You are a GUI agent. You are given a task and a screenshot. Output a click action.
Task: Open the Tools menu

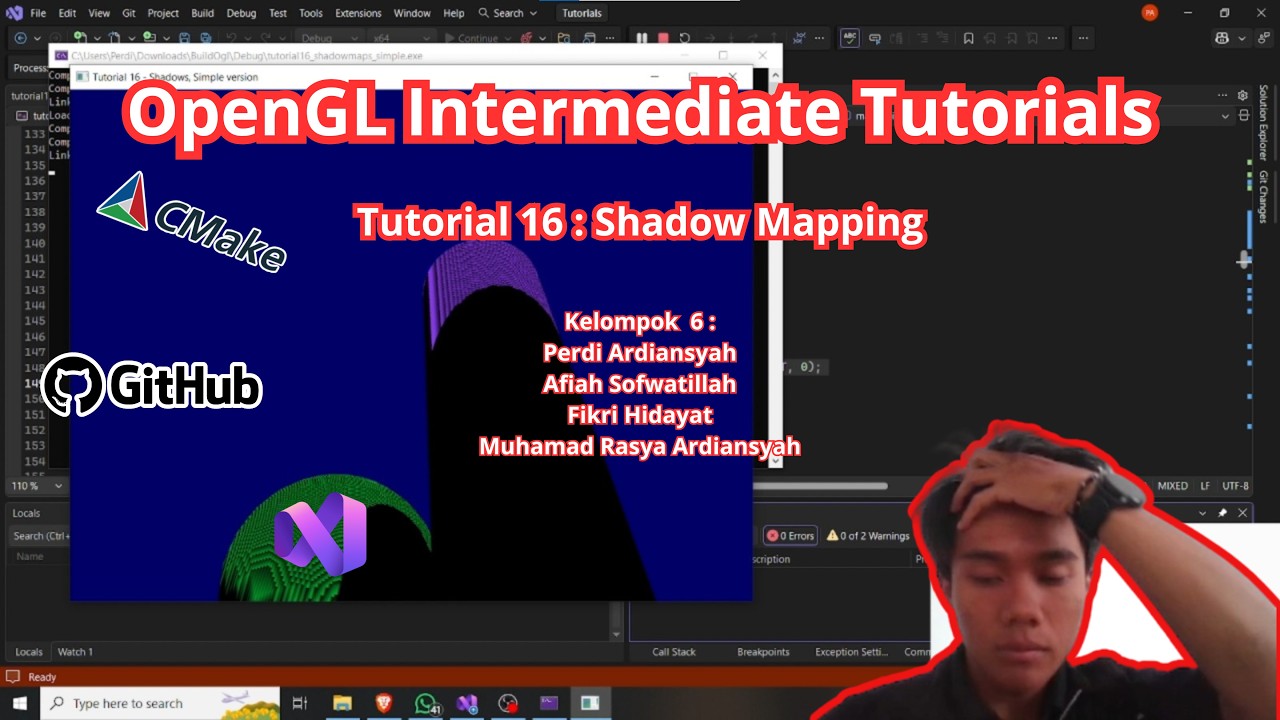pos(311,13)
